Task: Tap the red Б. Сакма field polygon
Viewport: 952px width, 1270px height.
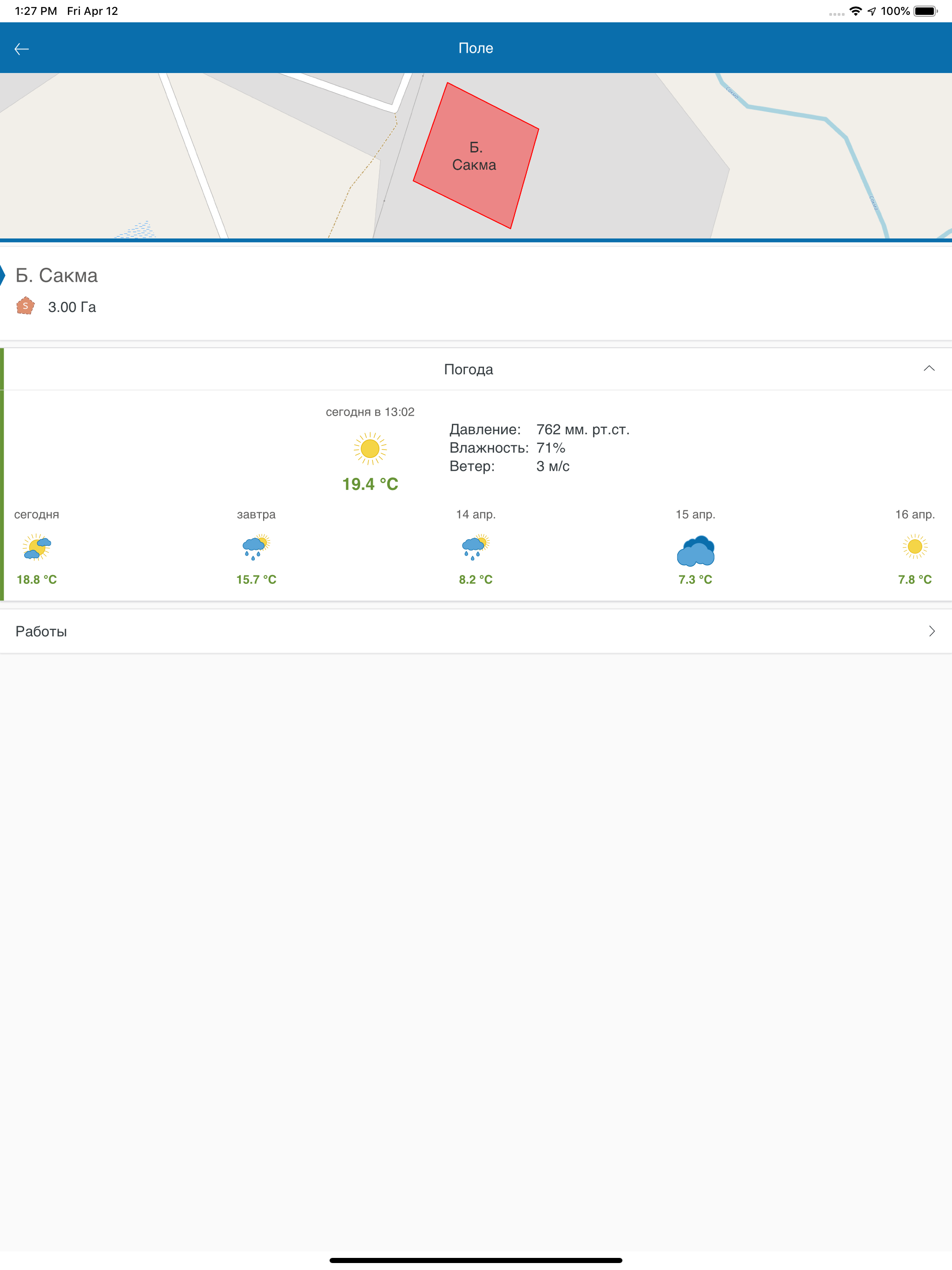Action: coord(476,156)
